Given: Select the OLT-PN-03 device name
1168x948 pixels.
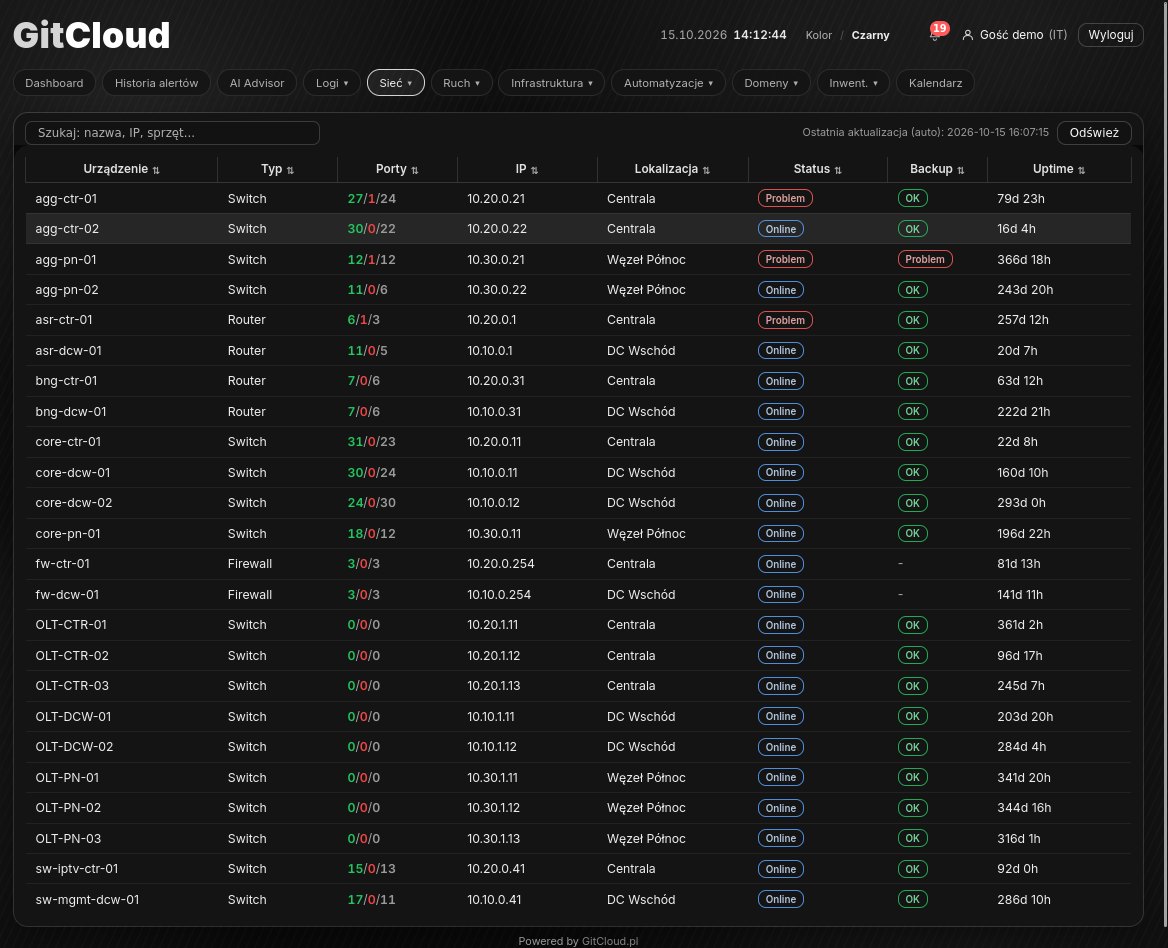Looking at the screenshot, I should coord(69,839).
